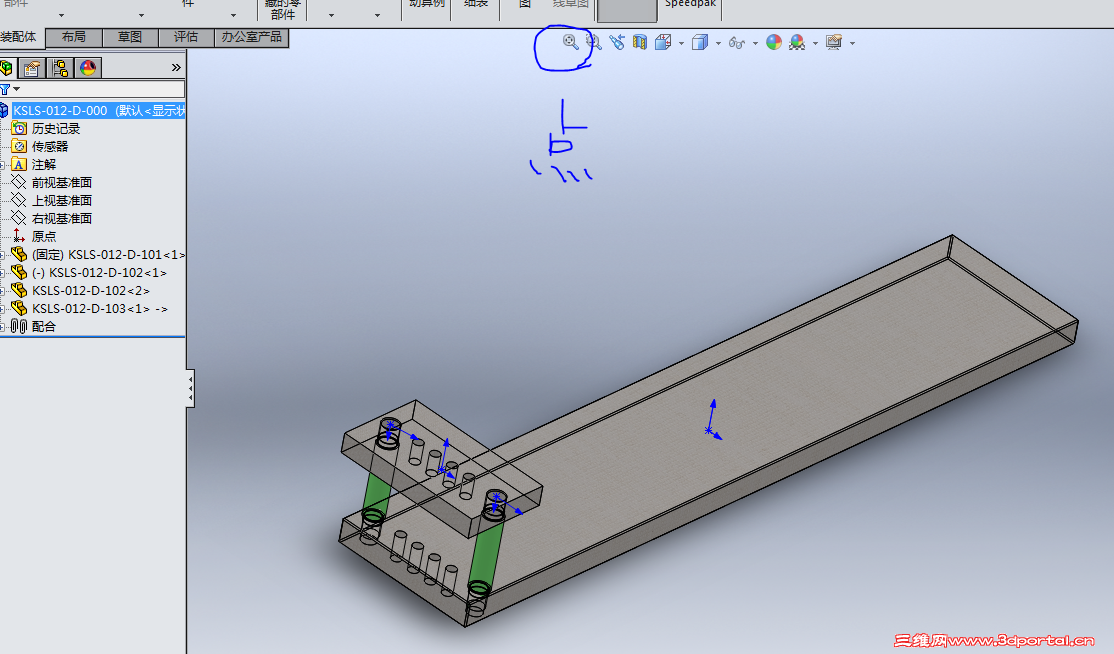1114x654 pixels.
Task: Expand the panel tabs with the » chevron
Action: coord(176,67)
